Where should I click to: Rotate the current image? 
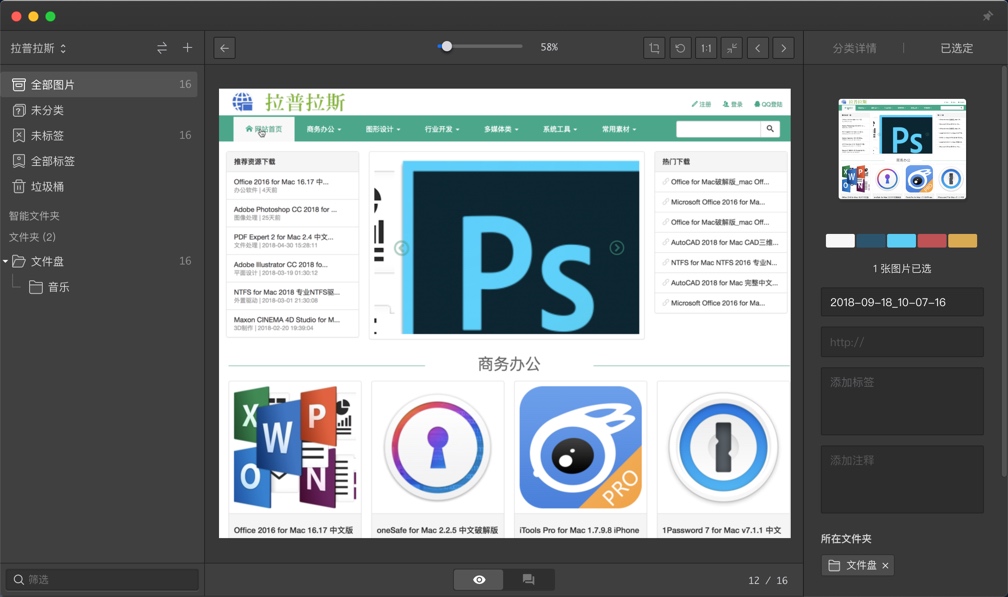tap(681, 47)
